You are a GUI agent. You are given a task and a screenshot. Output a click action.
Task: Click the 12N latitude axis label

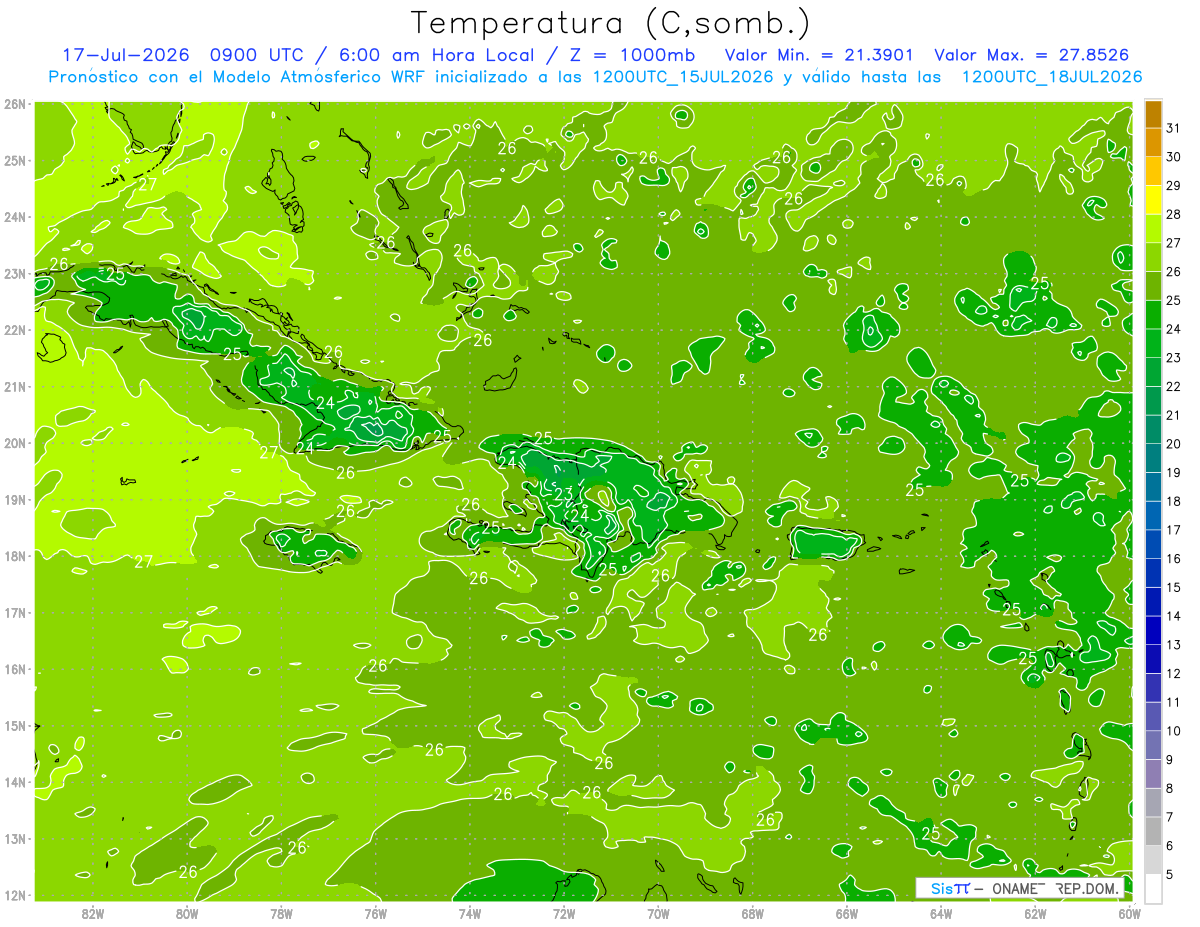click(x=14, y=895)
